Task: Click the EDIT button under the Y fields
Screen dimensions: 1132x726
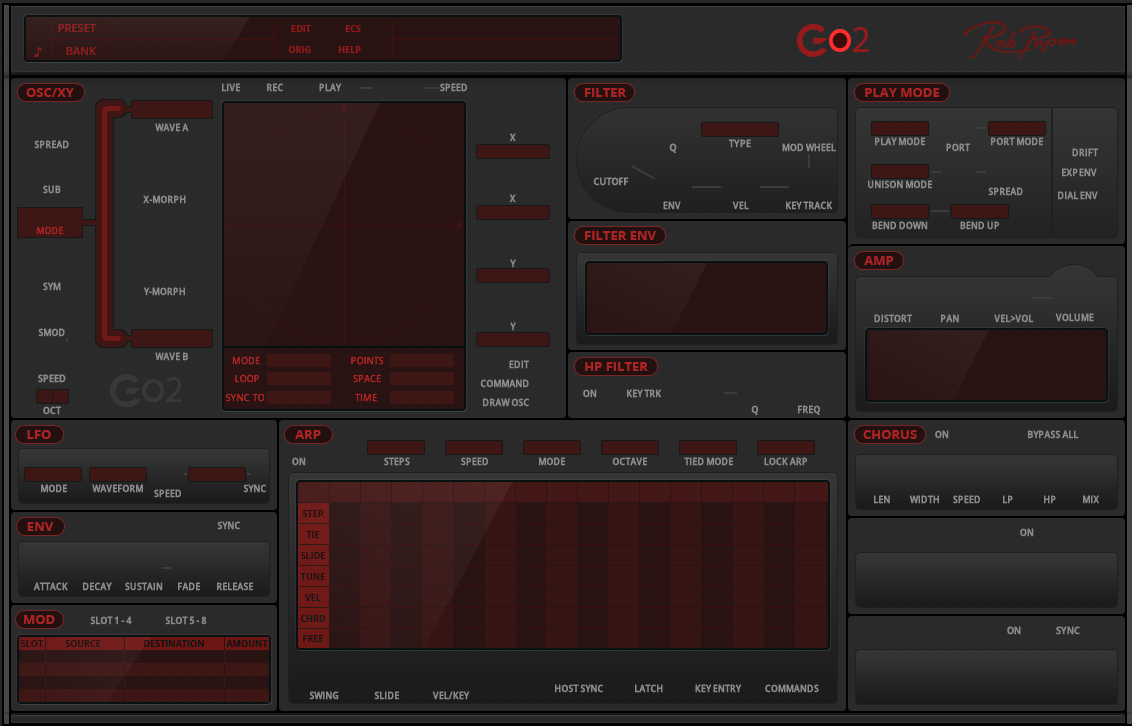Action: click(x=518, y=365)
